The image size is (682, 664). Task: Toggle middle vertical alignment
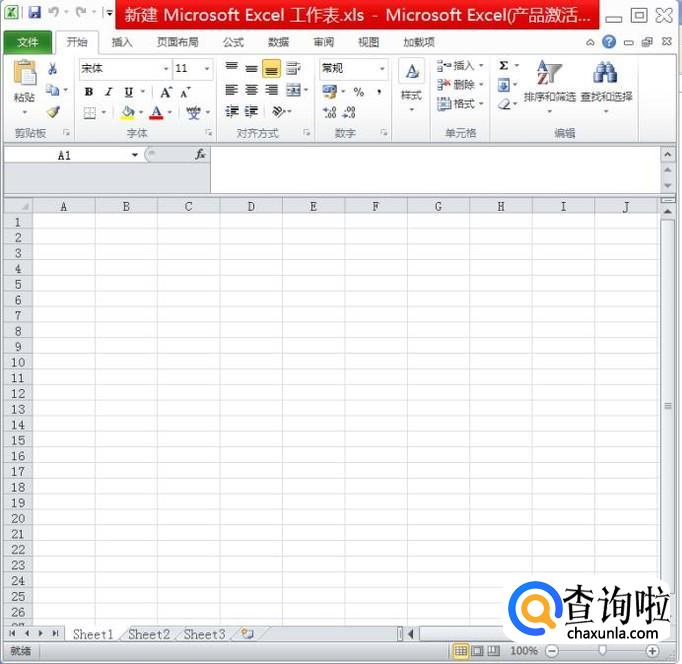pos(251,68)
